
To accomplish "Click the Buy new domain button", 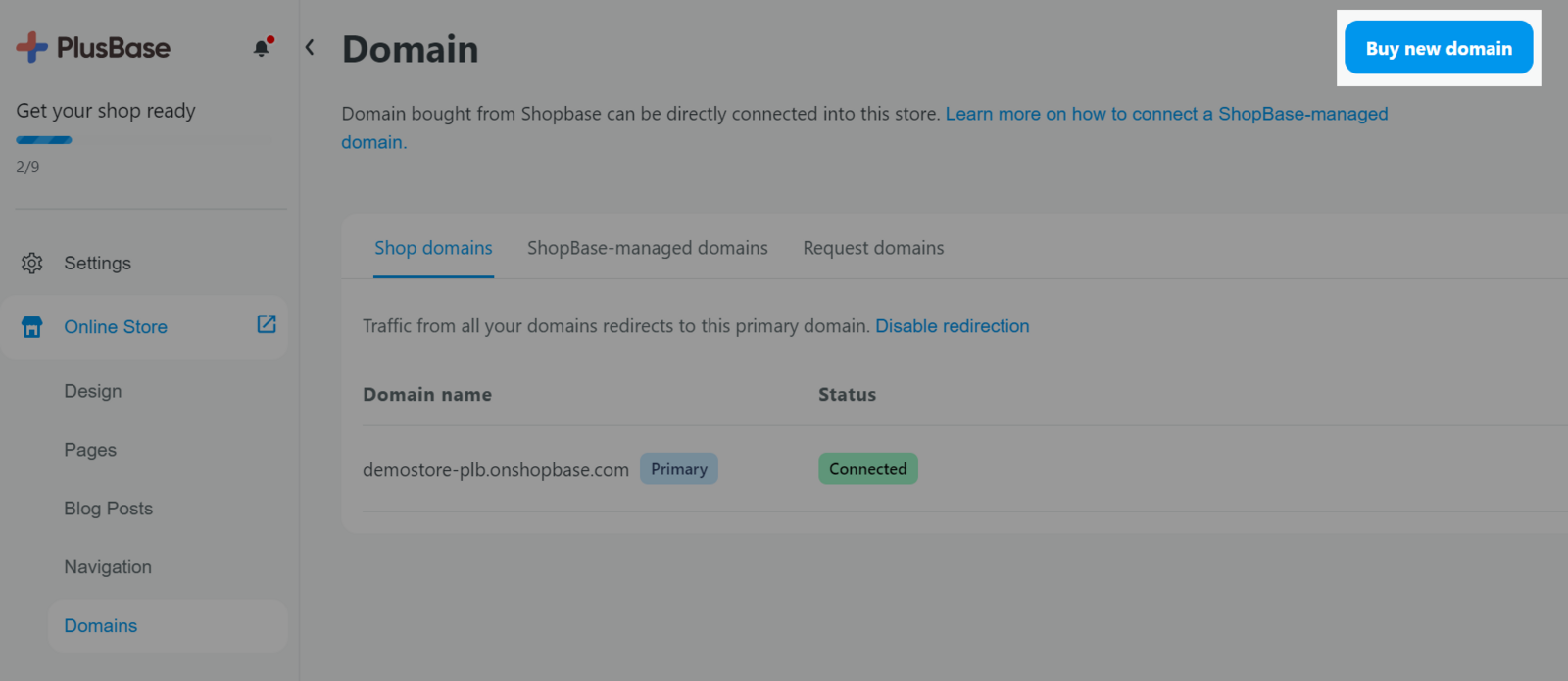I will [x=1438, y=48].
